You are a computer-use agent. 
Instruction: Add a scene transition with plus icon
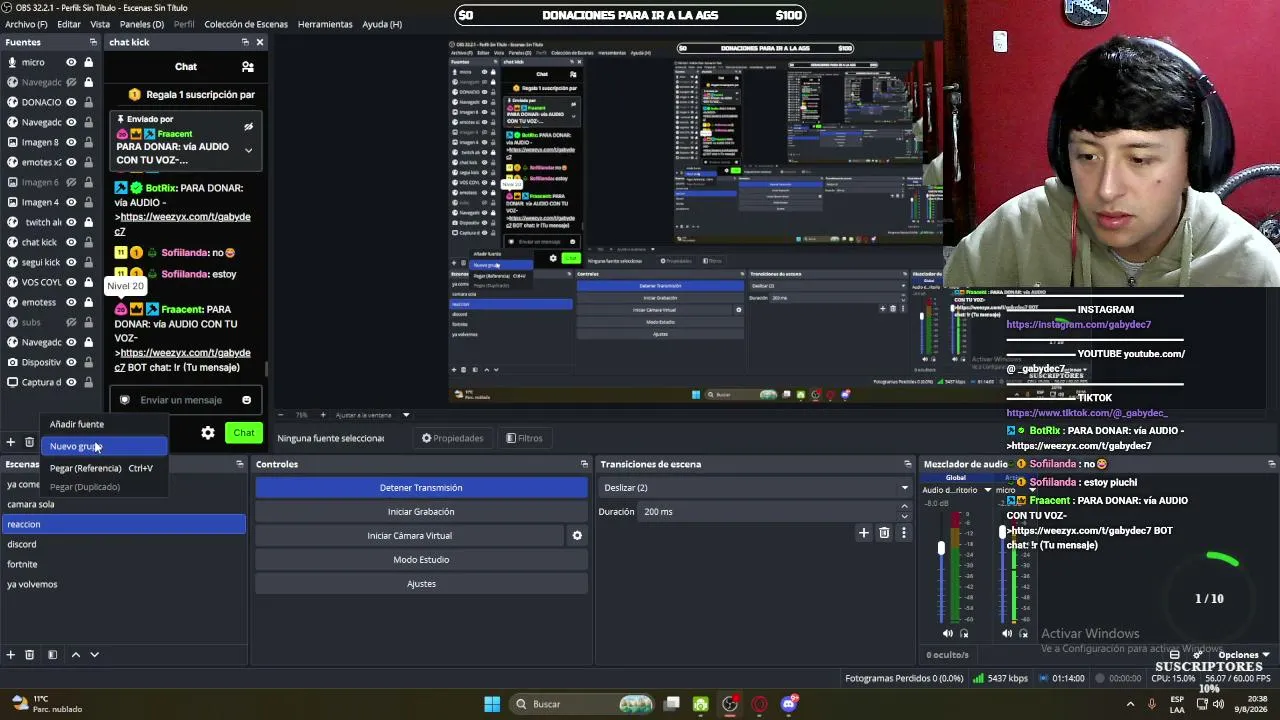(864, 533)
